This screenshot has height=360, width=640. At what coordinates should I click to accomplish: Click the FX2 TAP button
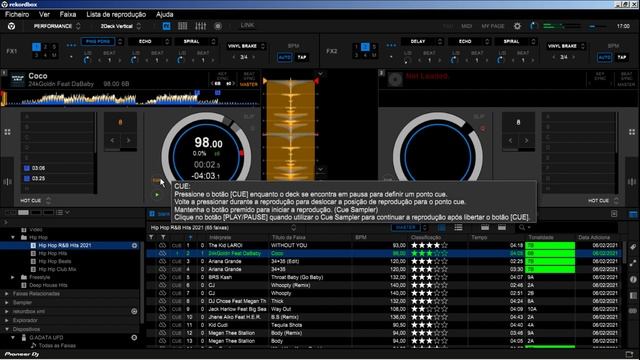[622, 58]
